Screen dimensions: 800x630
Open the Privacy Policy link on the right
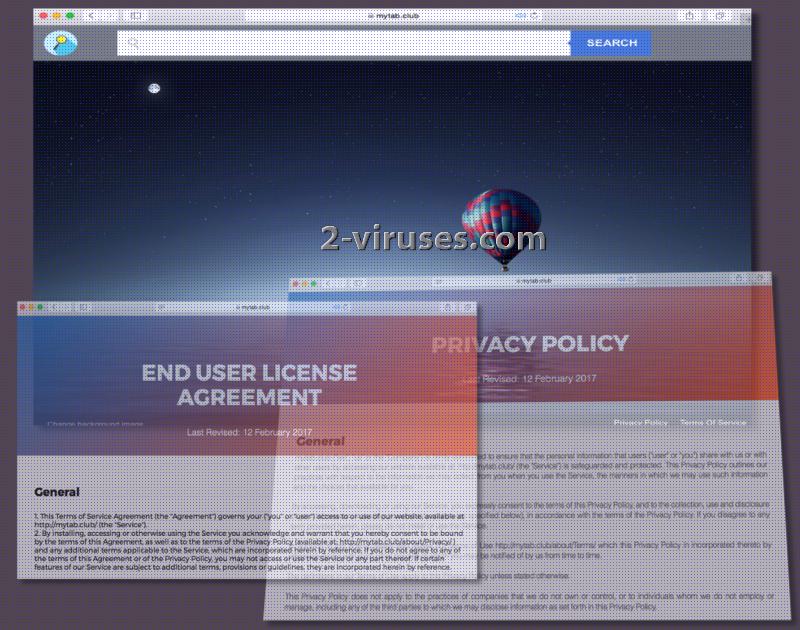coord(640,424)
